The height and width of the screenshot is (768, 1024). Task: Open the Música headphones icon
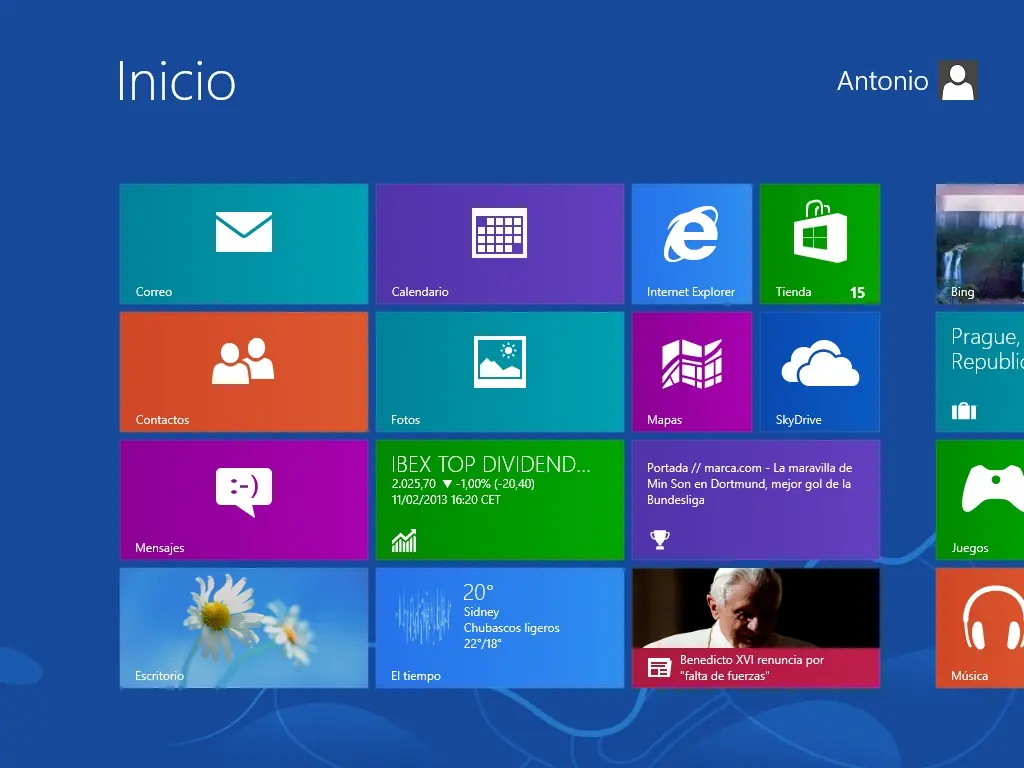993,618
